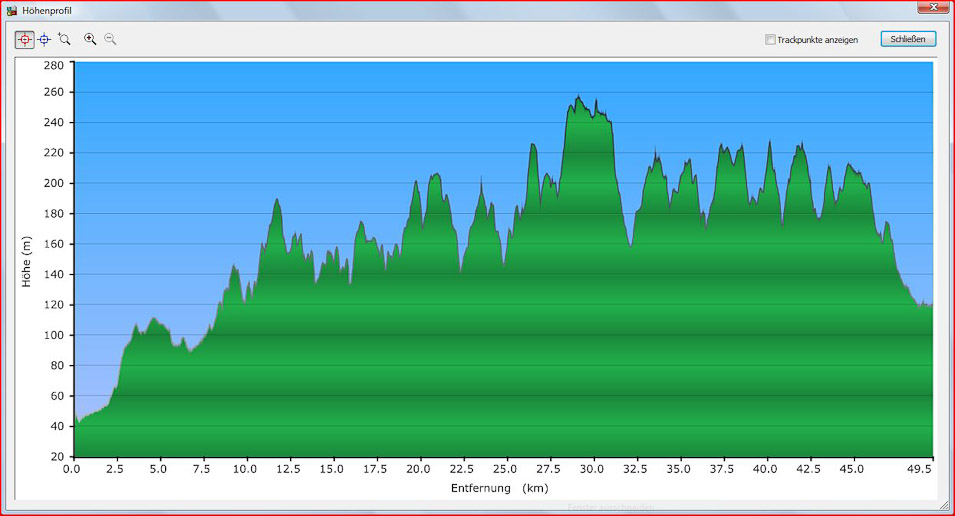Viewport: 955px width, 516px height.
Task: Click the 10.0 tick on distance axis
Action: 245,468
